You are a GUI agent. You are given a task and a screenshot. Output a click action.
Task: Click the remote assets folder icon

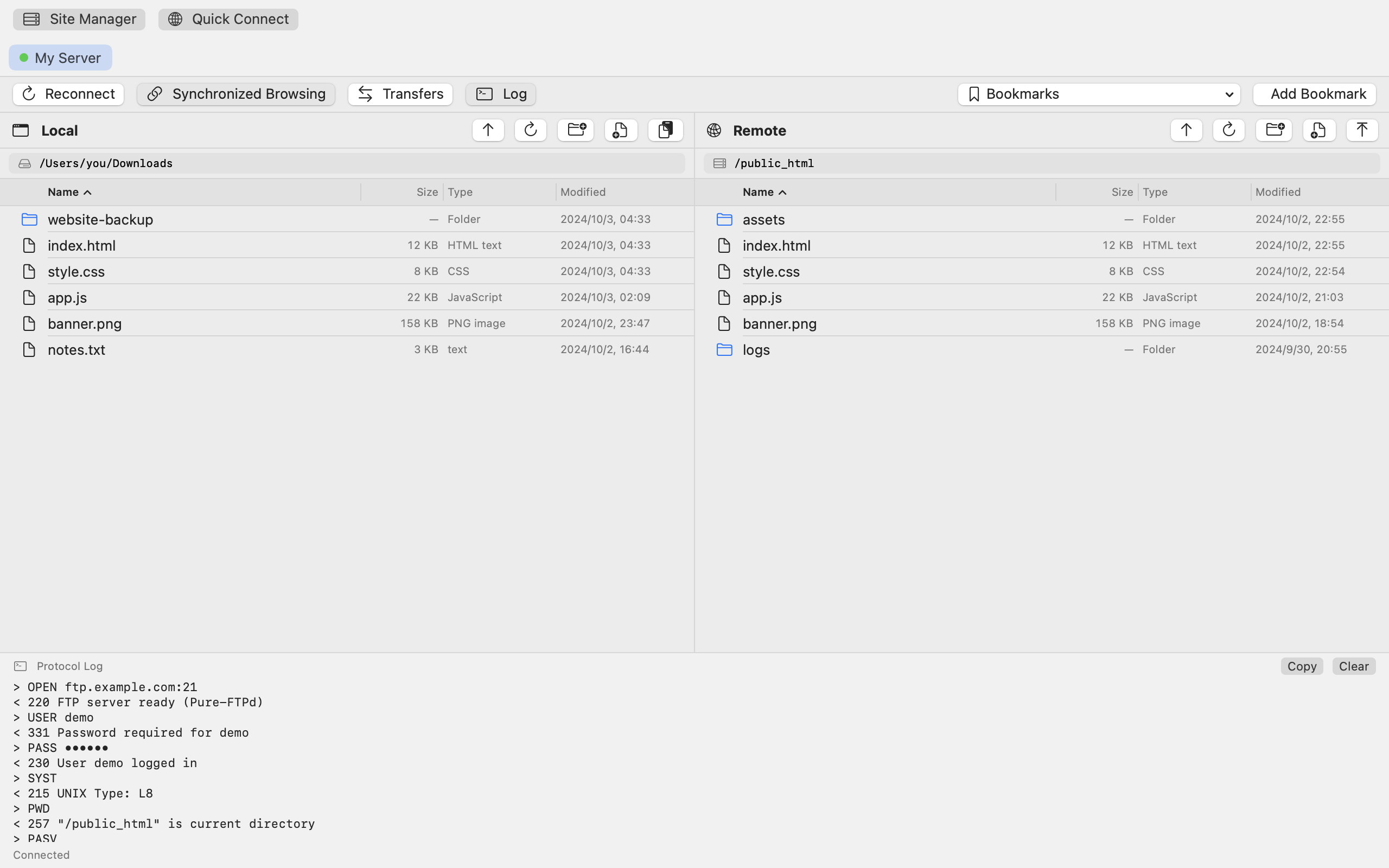coord(724,219)
